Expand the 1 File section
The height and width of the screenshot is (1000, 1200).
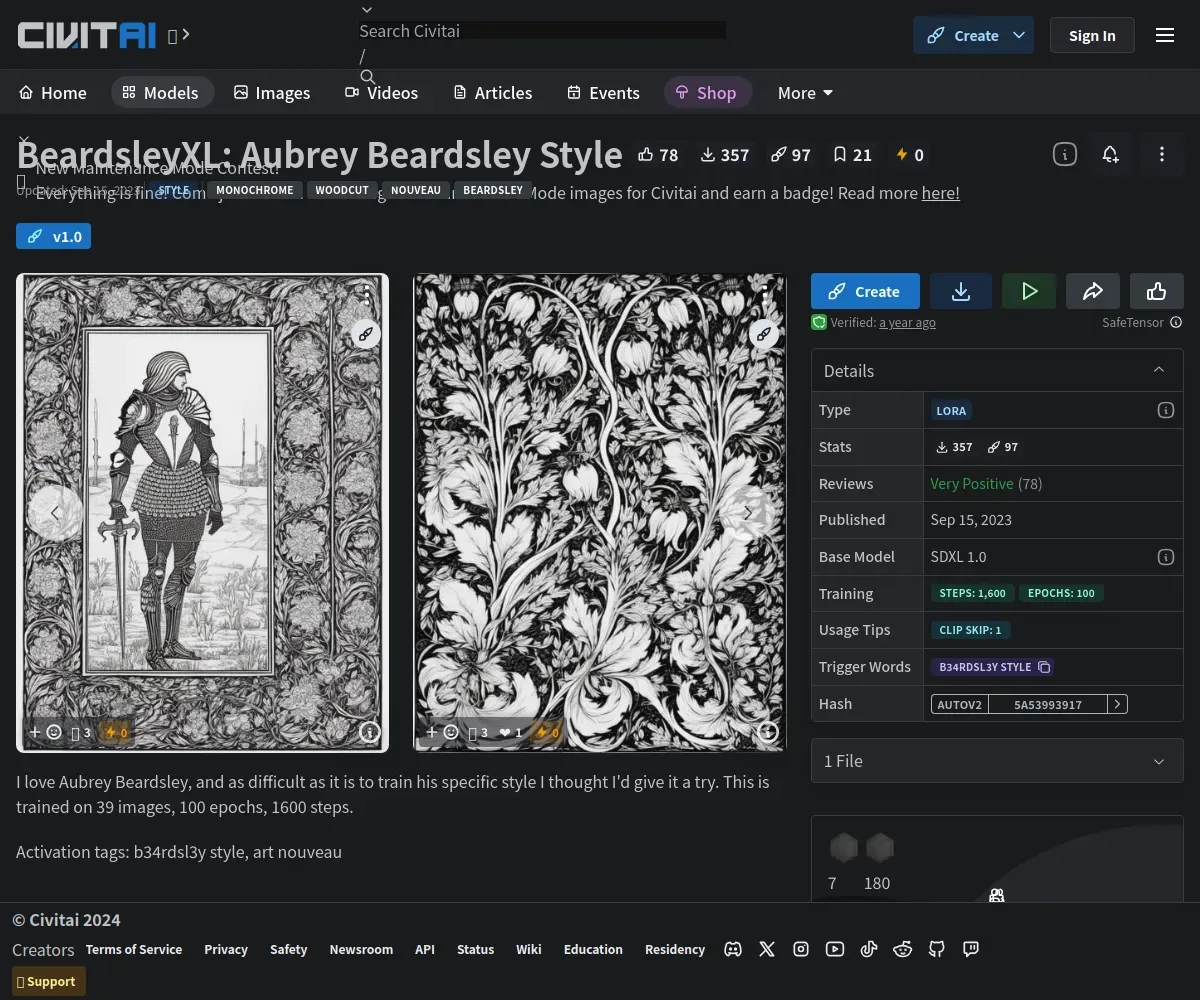tap(997, 761)
